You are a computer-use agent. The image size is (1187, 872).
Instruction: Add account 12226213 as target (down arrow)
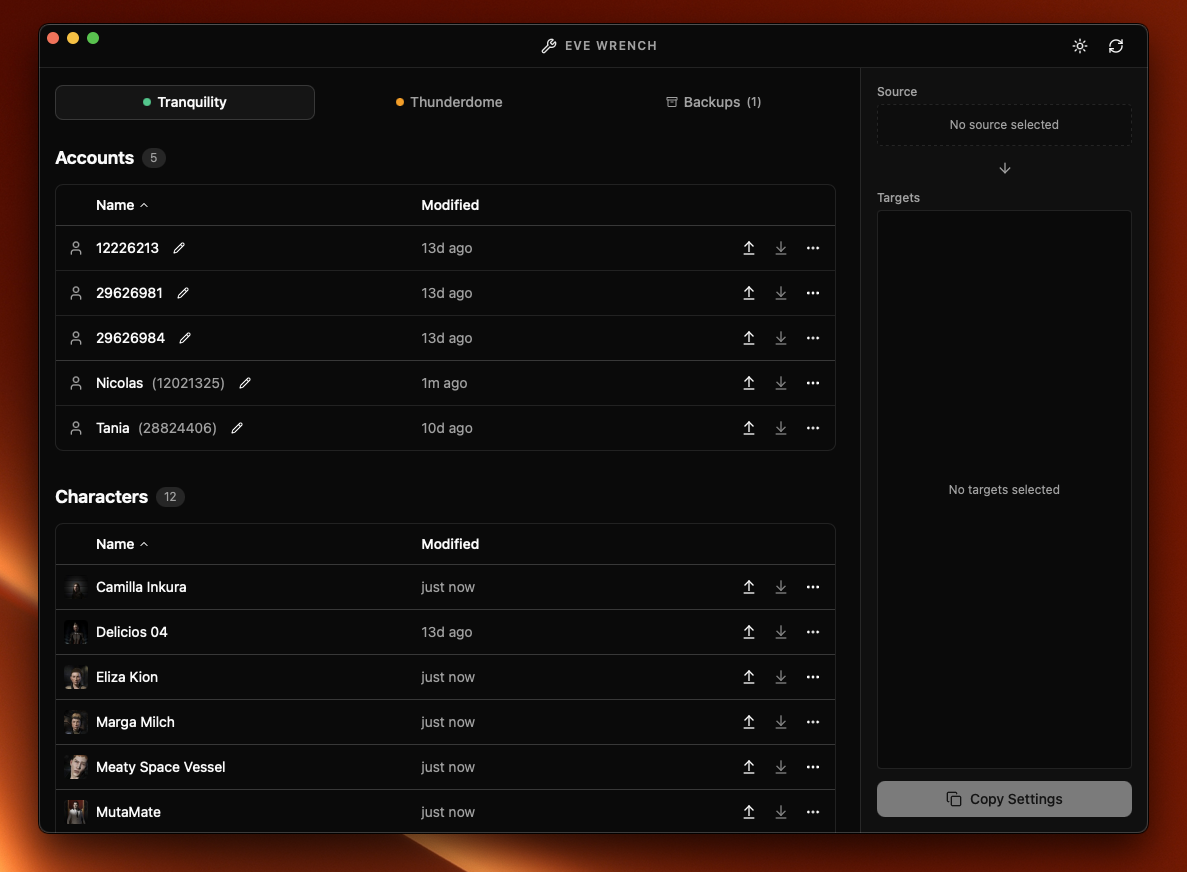coord(780,248)
